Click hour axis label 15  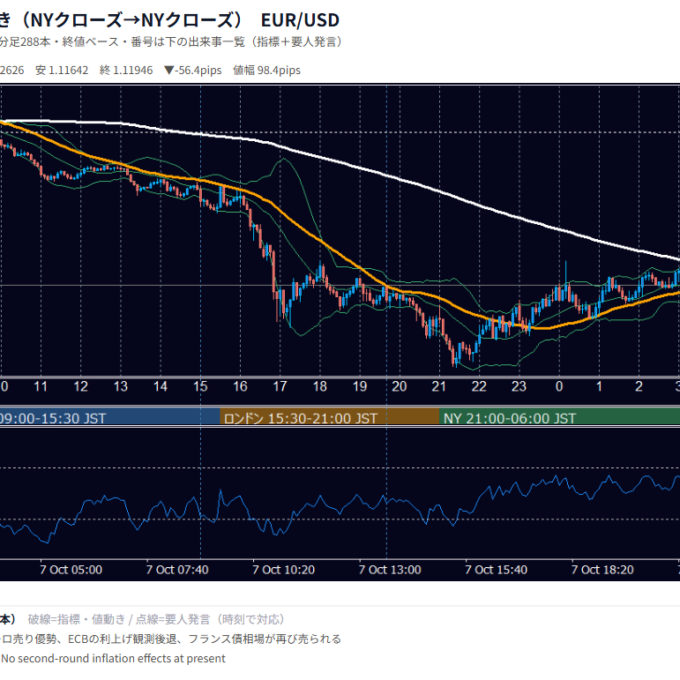pyautogui.click(x=200, y=386)
